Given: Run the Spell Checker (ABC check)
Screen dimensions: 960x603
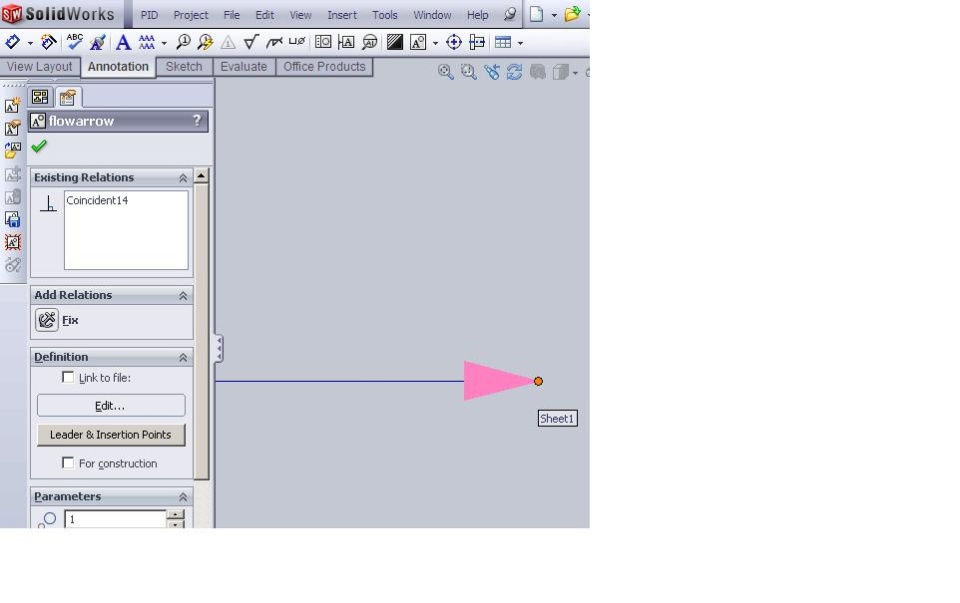Looking at the screenshot, I should tap(75, 42).
